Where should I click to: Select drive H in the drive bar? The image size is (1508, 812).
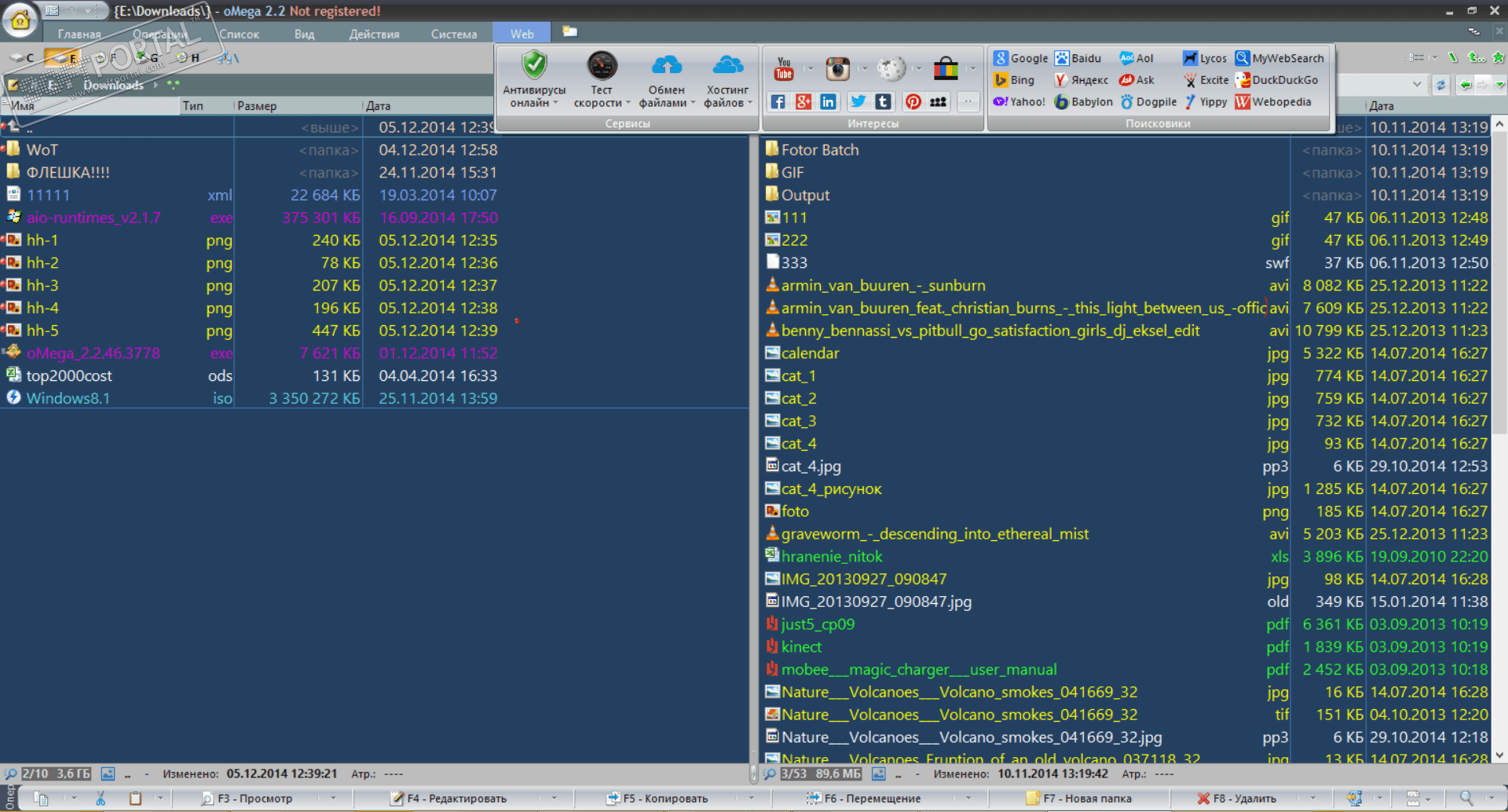188,57
